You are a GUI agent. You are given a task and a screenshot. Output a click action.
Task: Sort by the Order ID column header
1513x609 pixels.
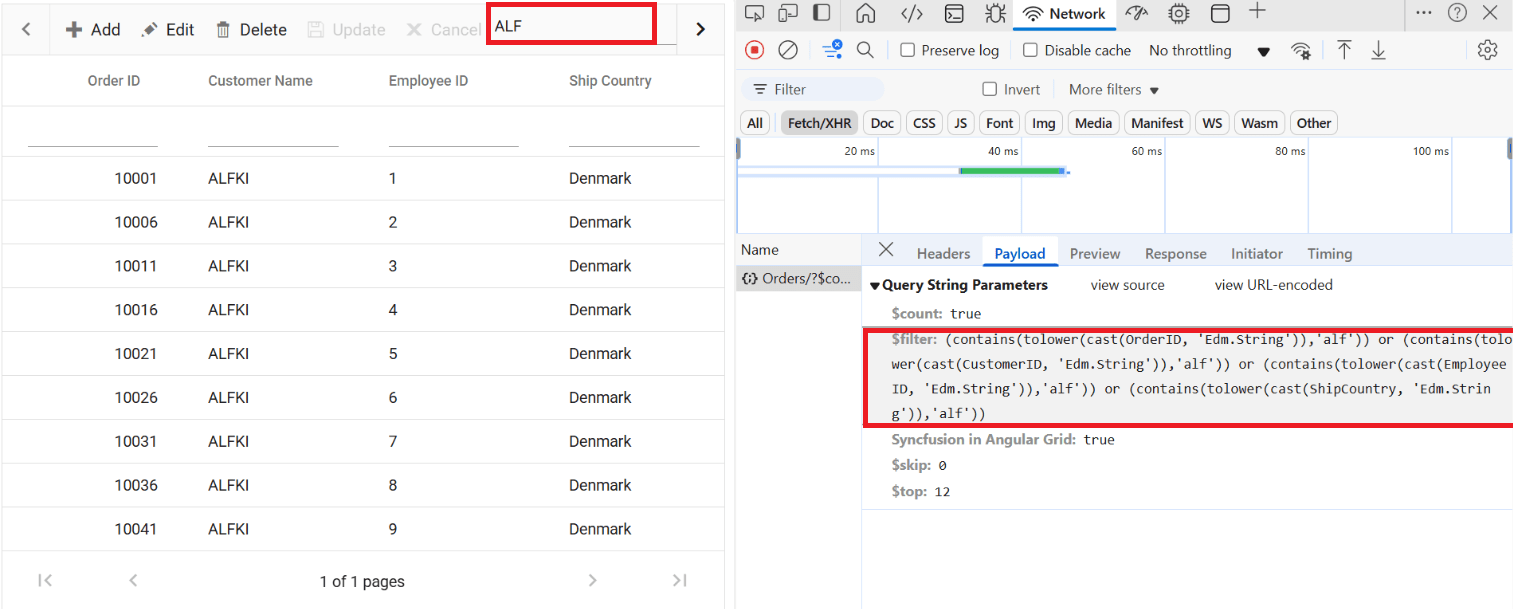pos(114,81)
